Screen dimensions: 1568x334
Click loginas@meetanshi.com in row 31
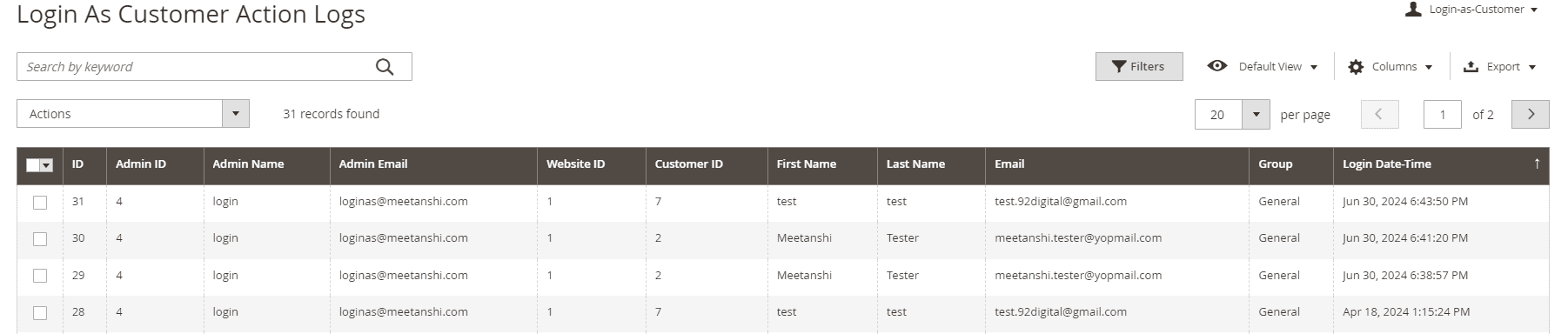404,201
